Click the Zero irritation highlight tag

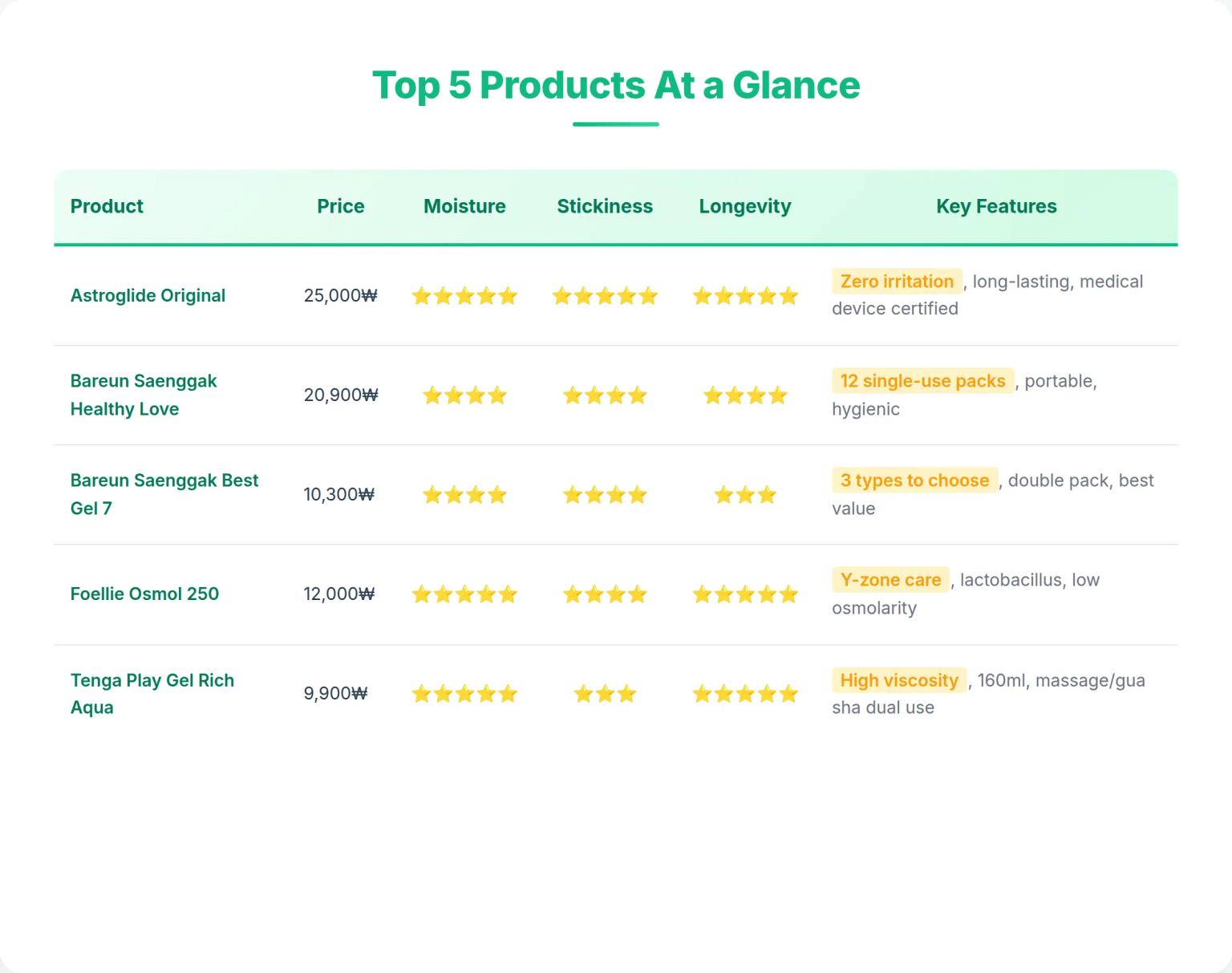[897, 282]
